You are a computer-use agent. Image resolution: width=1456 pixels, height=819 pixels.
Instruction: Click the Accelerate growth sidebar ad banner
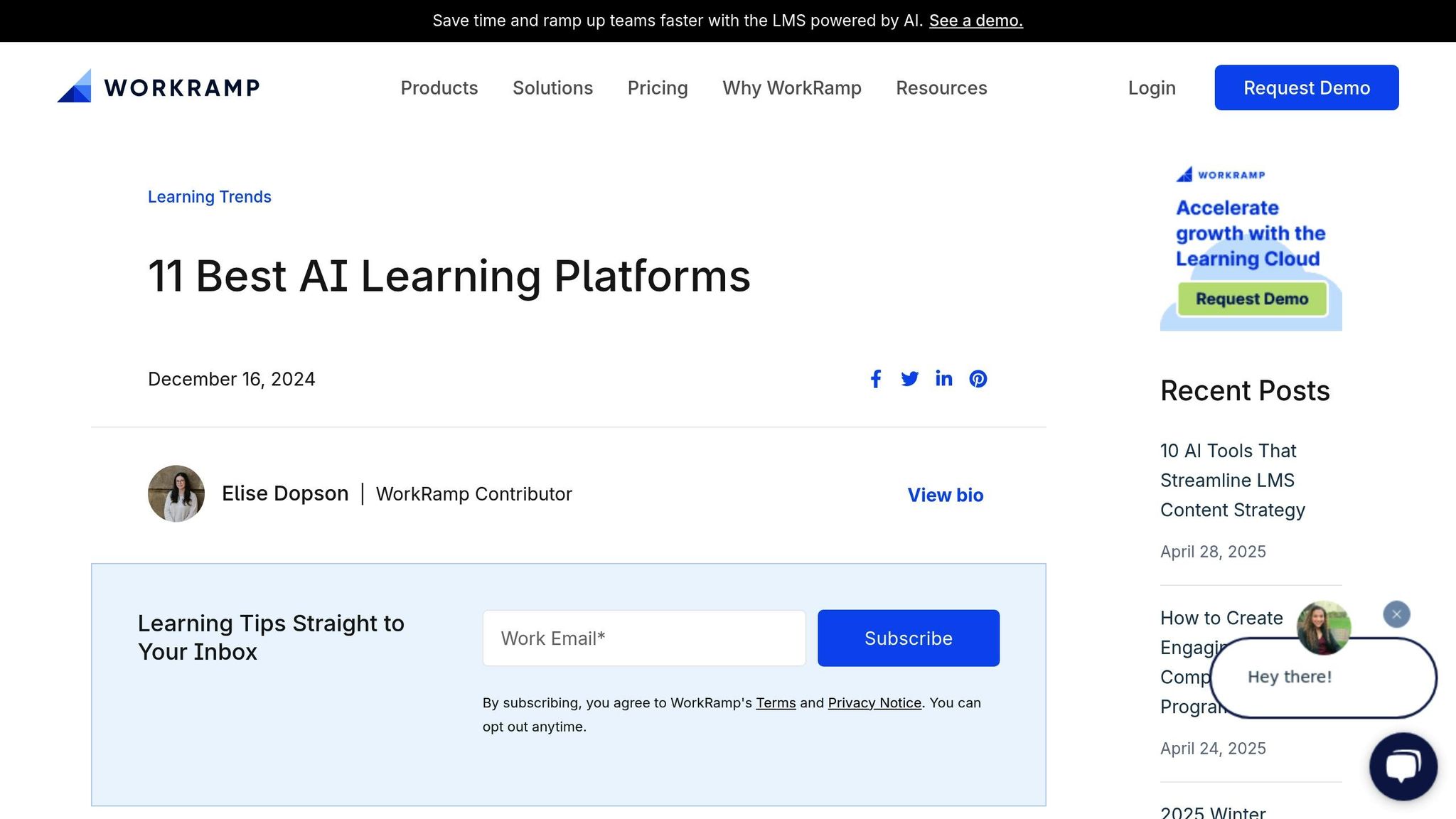1251,245
